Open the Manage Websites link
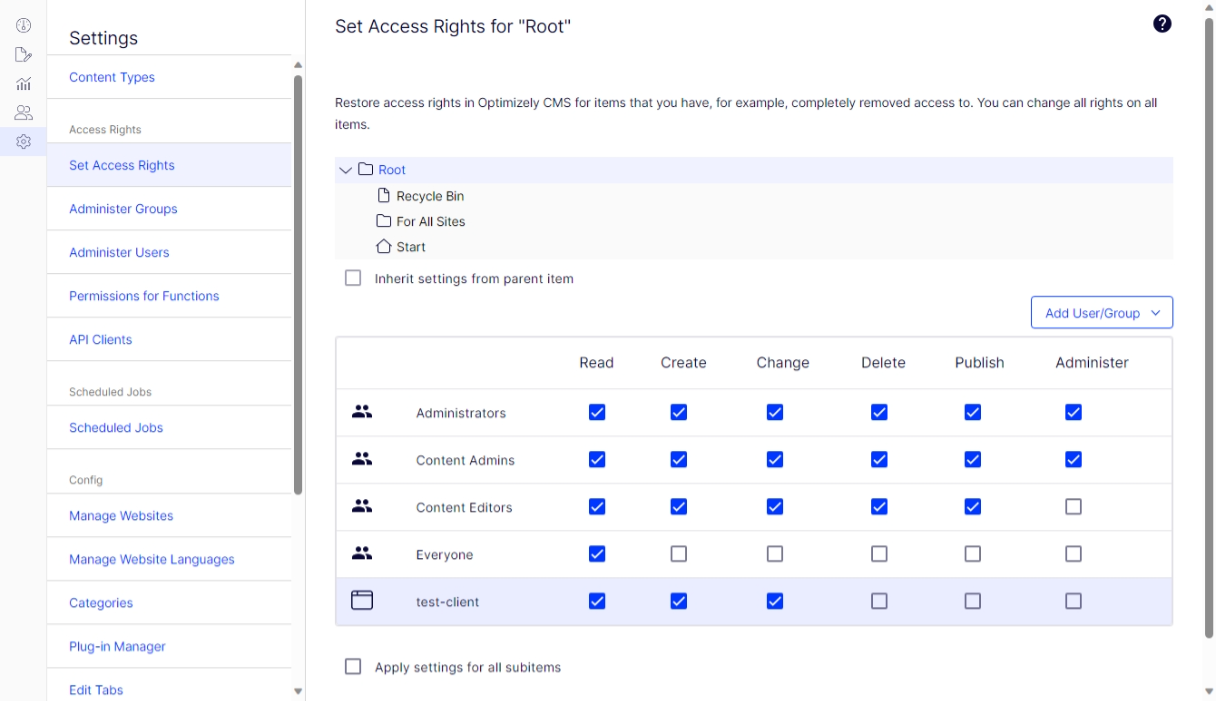This screenshot has height=701, width=1216. click(x=121, y=516)
